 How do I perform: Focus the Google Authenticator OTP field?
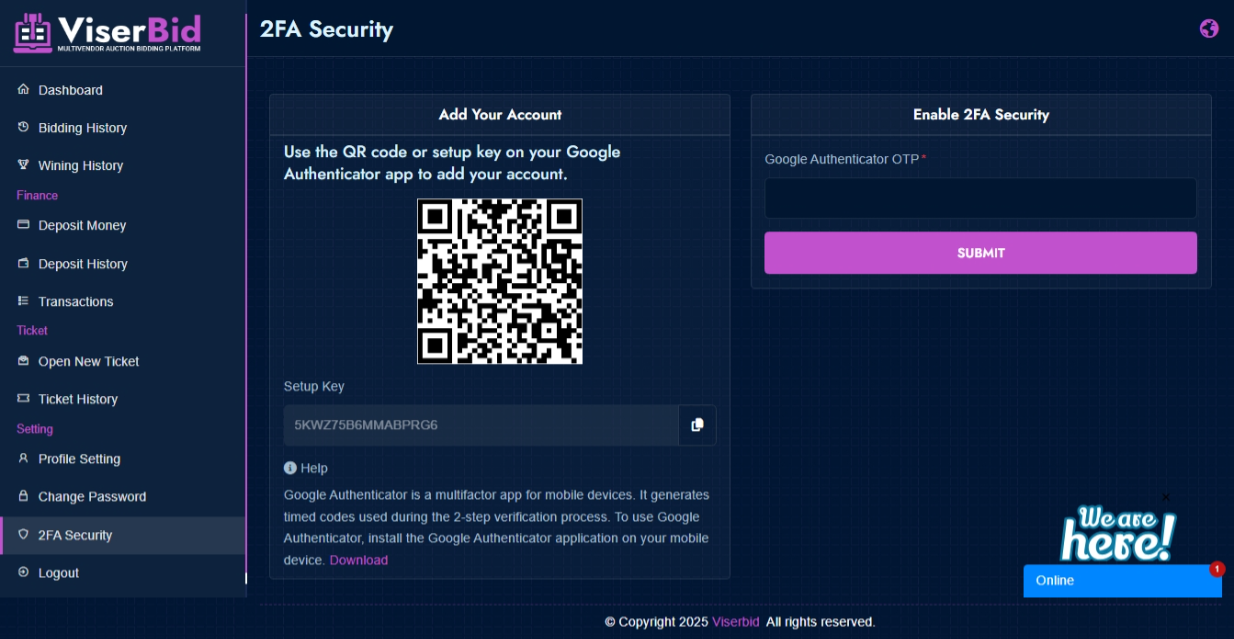980,198
